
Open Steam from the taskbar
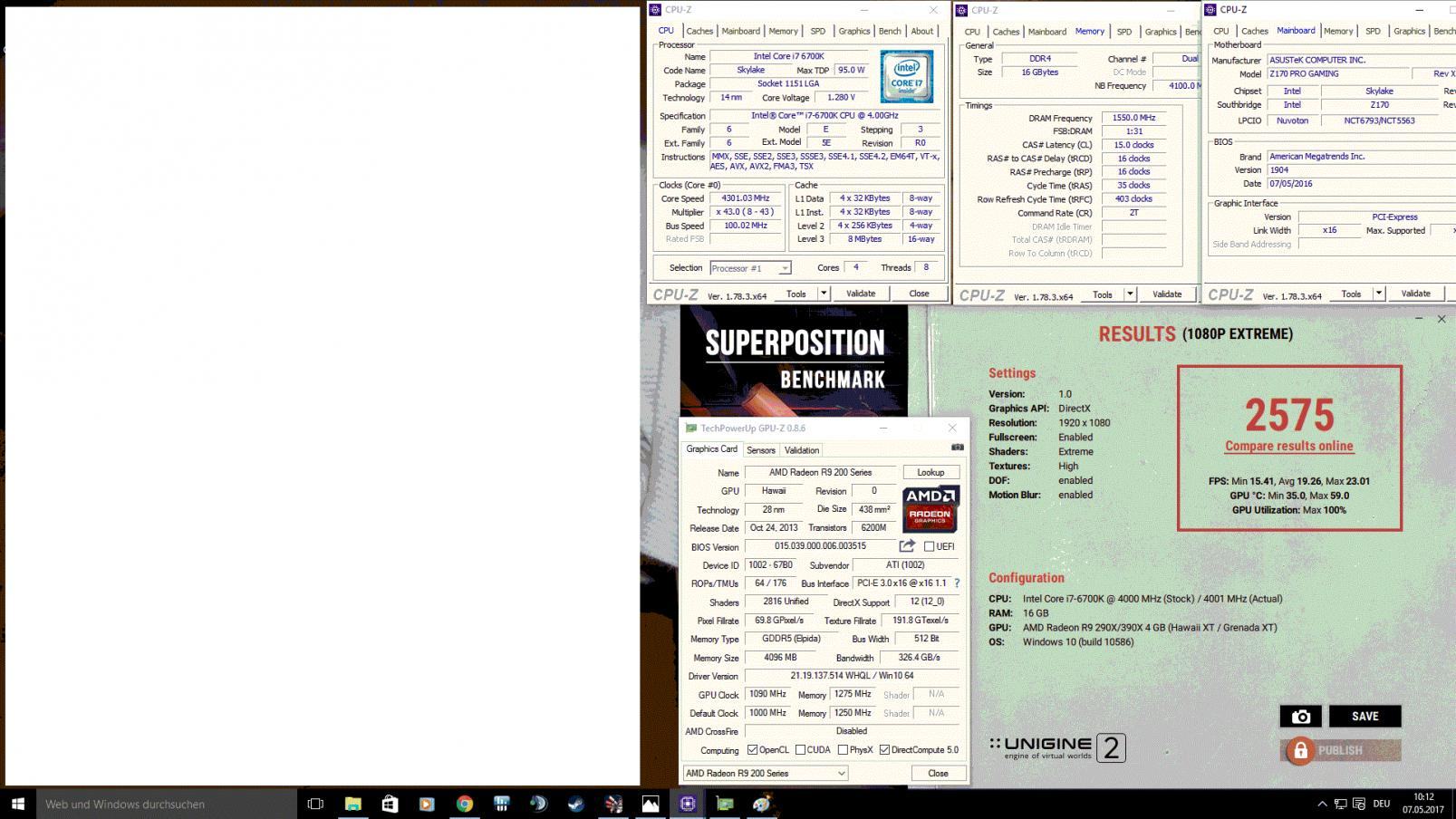point(575,804)
